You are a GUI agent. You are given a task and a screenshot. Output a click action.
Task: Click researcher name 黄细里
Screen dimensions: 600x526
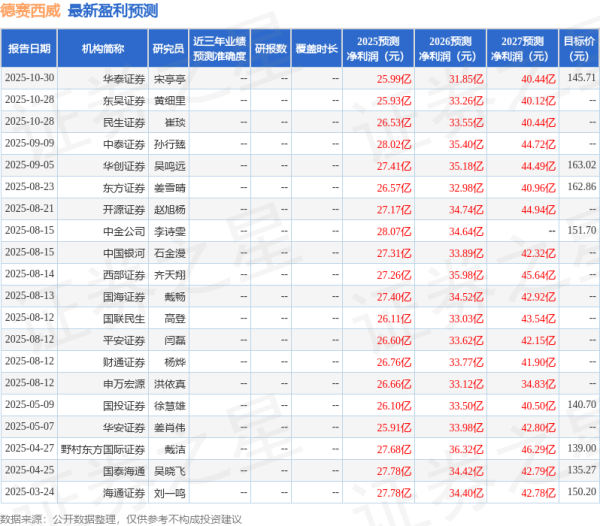170,101
